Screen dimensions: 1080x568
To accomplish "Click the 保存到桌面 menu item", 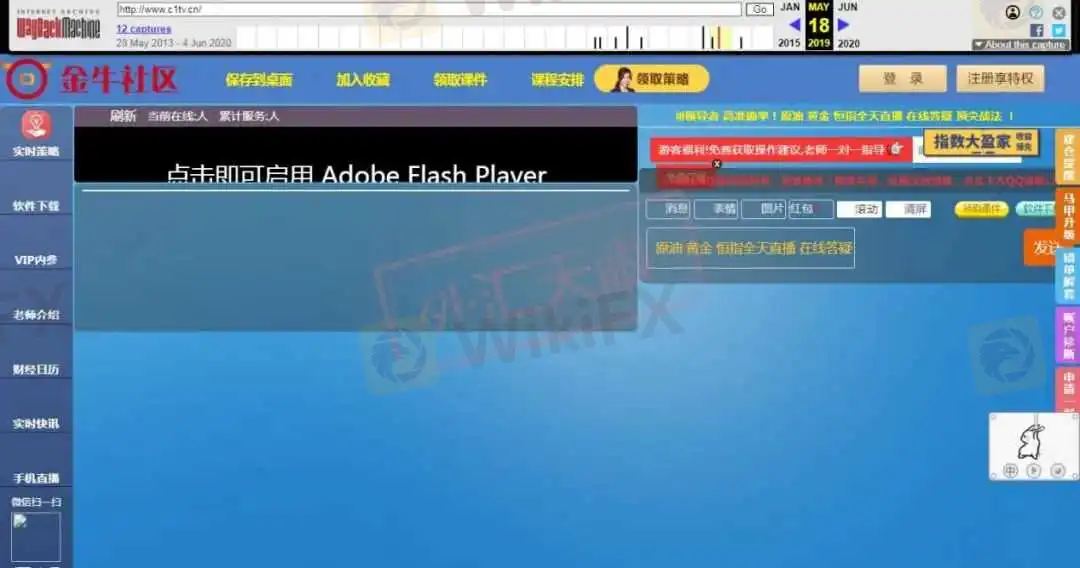I will click(x=259, y=80).
